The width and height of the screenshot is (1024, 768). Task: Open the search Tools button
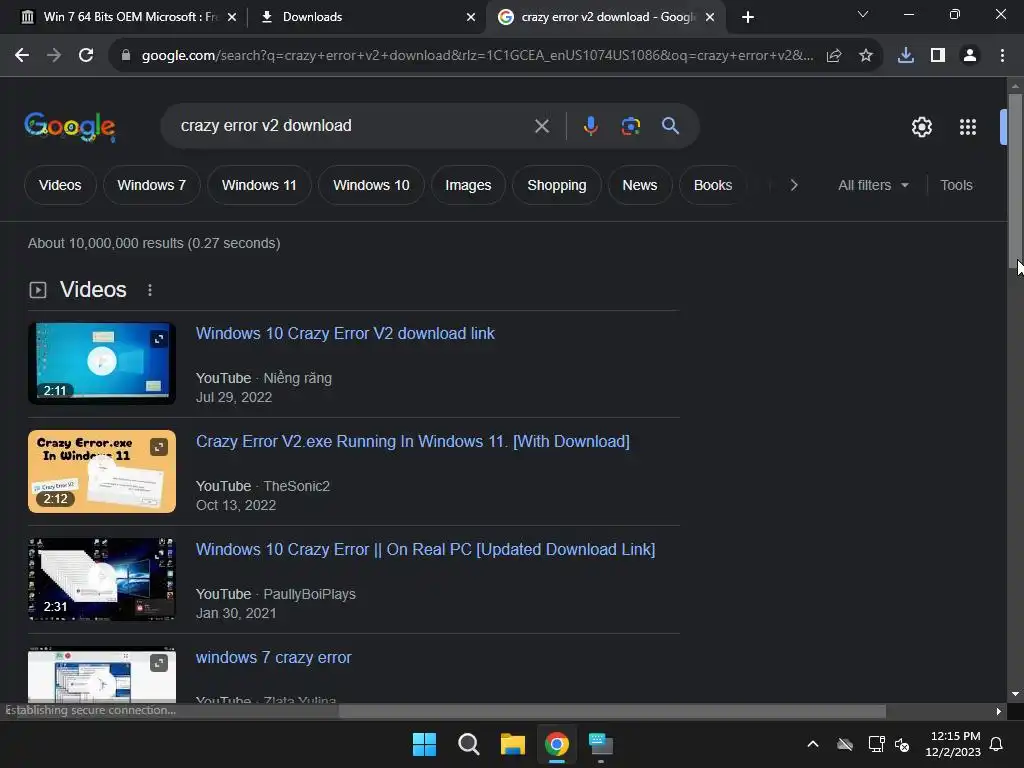[x=956, y=185]
